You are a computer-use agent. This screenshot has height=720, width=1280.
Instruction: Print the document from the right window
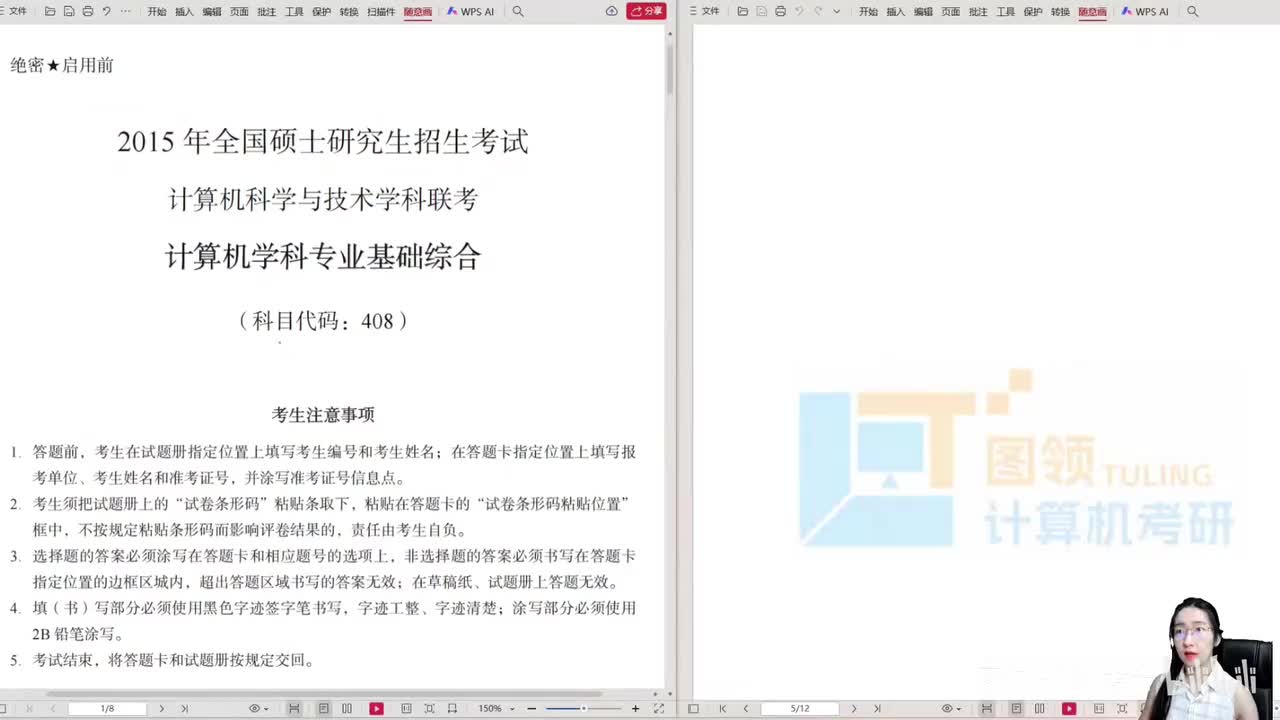pos(780,11)
